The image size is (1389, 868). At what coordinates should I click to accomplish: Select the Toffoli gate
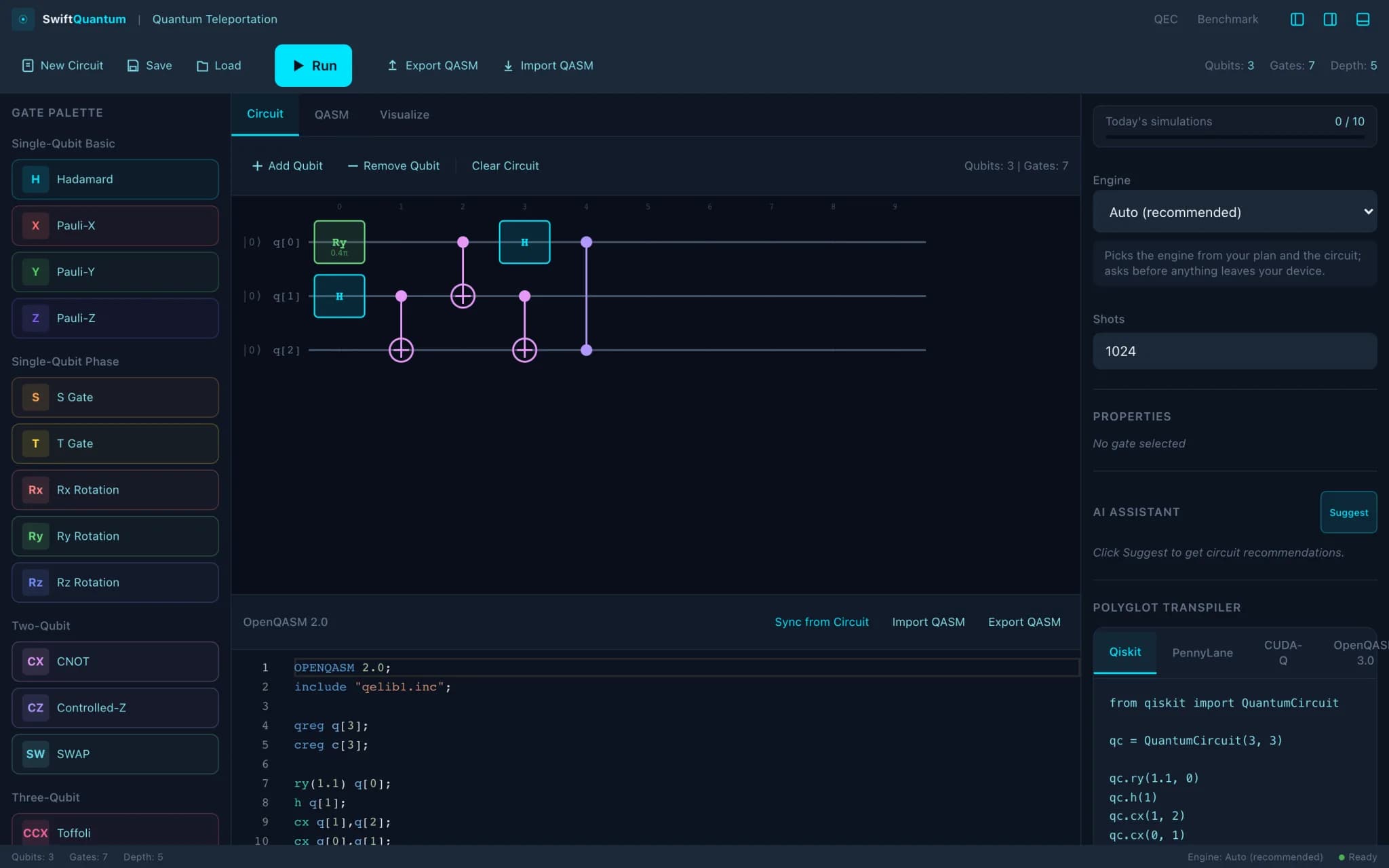click(115, 829)
